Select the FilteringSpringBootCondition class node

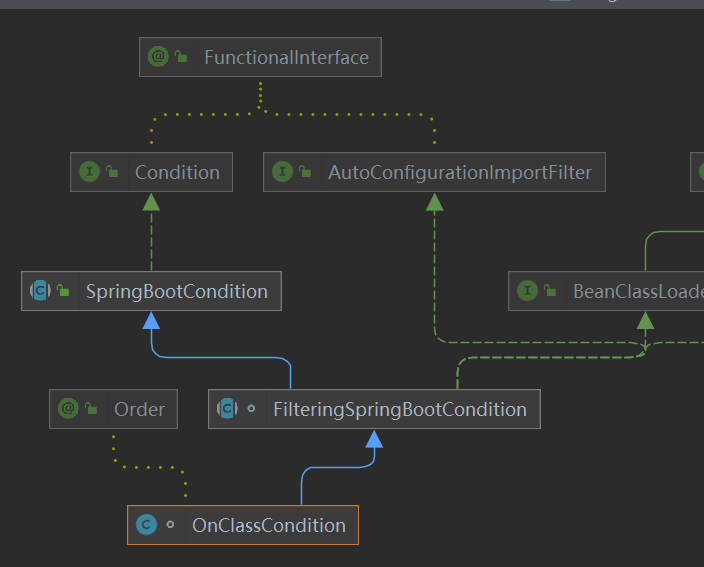[x=374, y=409]
